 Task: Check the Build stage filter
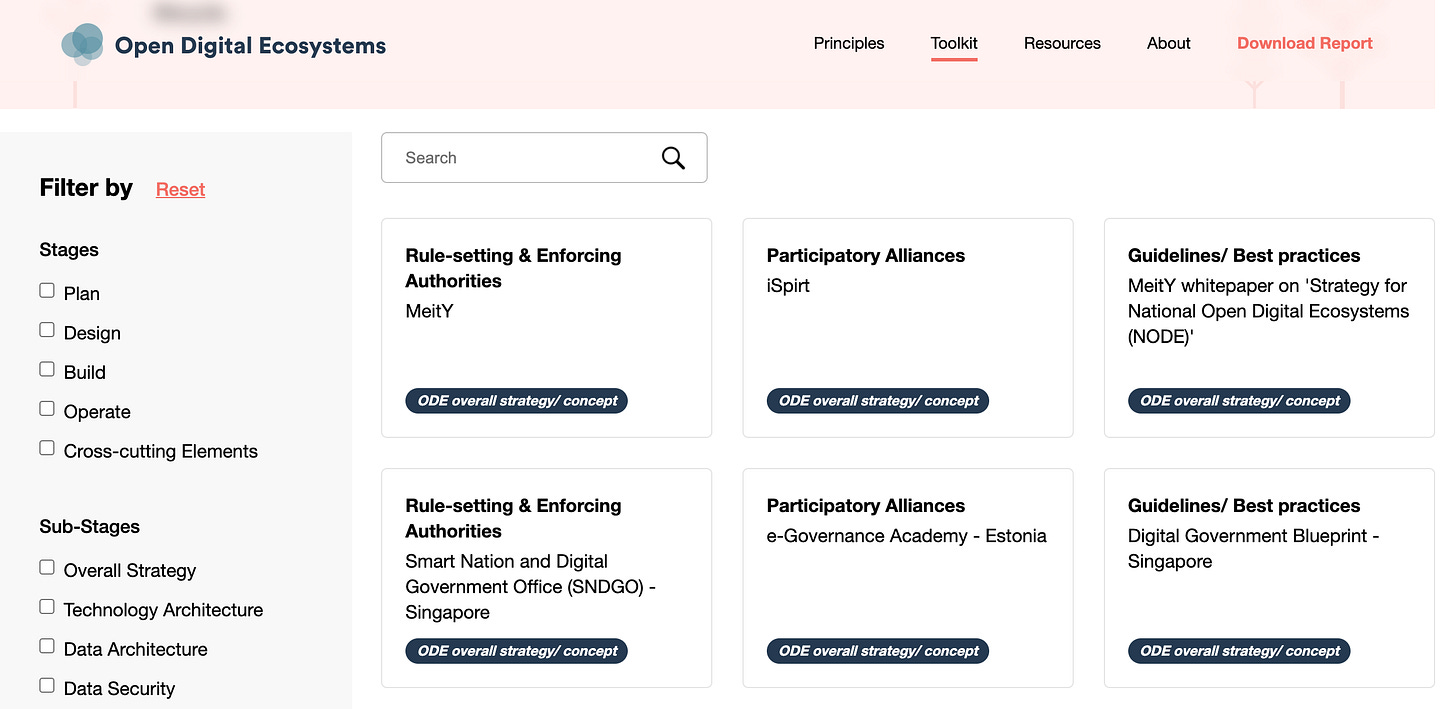click(x=47, y=370)
